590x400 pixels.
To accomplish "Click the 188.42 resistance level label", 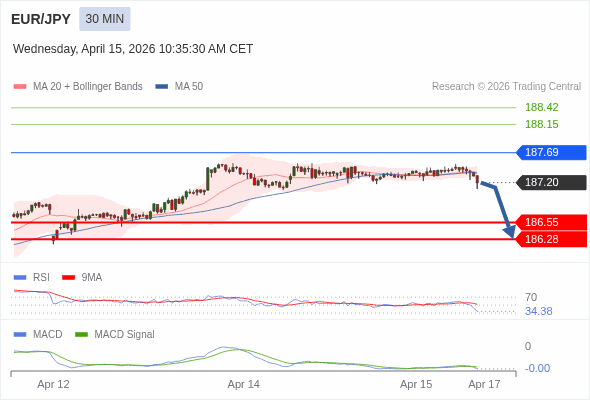I will tap(541, 107).
